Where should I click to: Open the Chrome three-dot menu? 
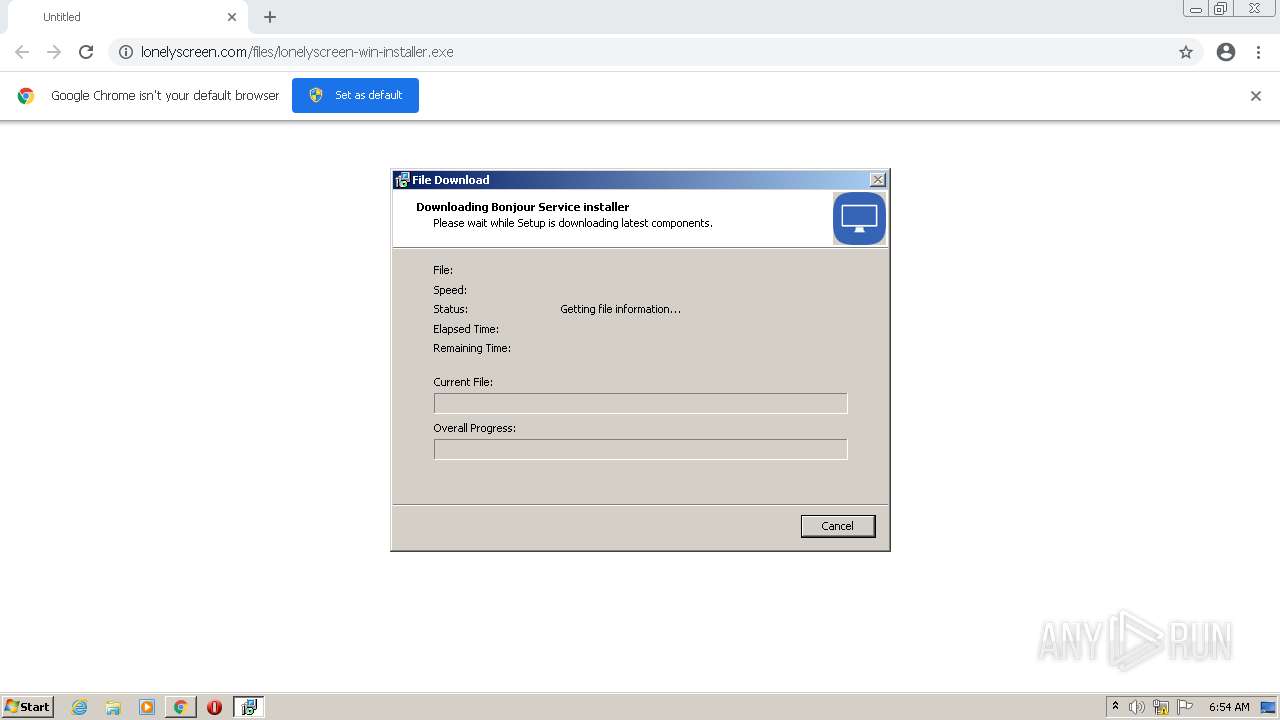1259,52
